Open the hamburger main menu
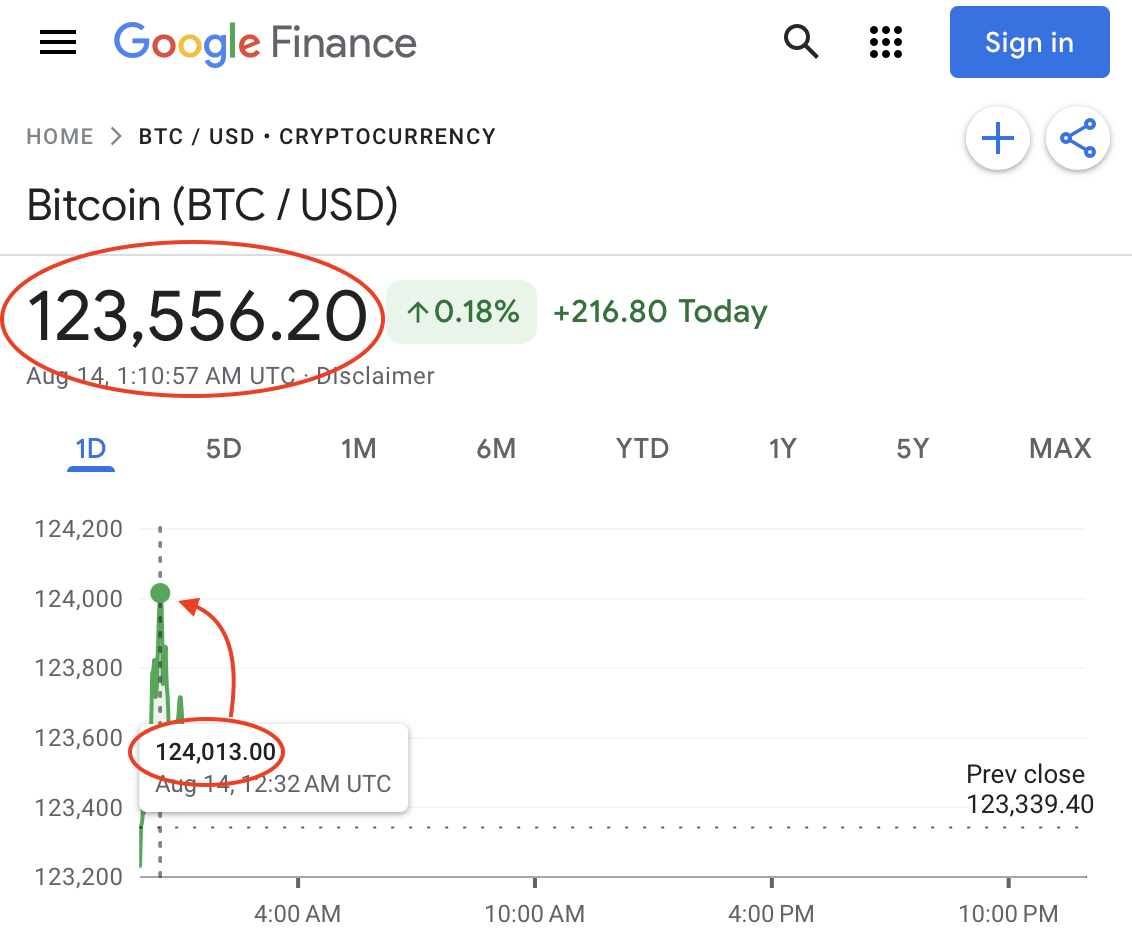Screen dimensions: 1132x950 click(x=58, y=42)
